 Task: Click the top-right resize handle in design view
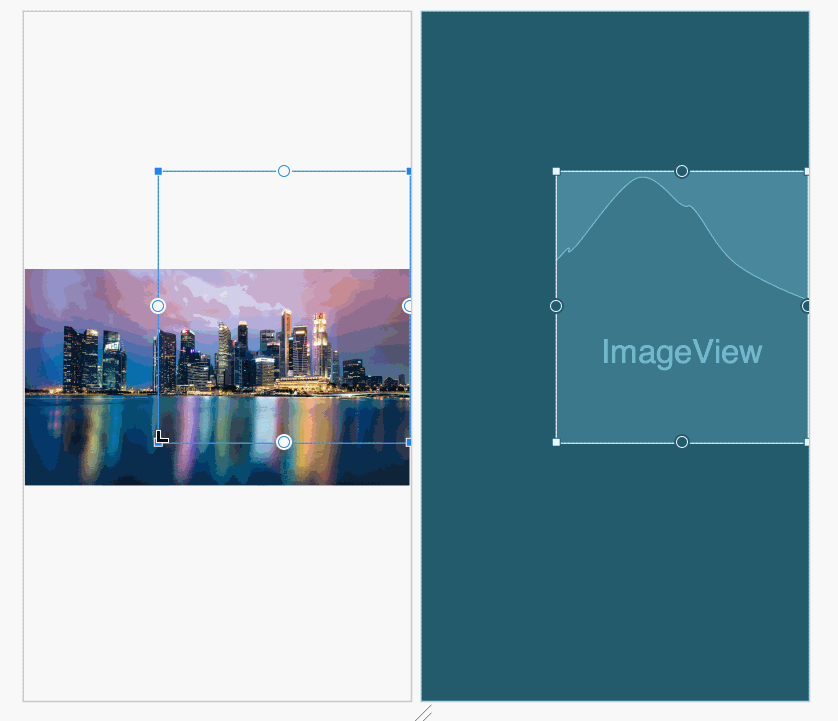click(x=408, y=171)
